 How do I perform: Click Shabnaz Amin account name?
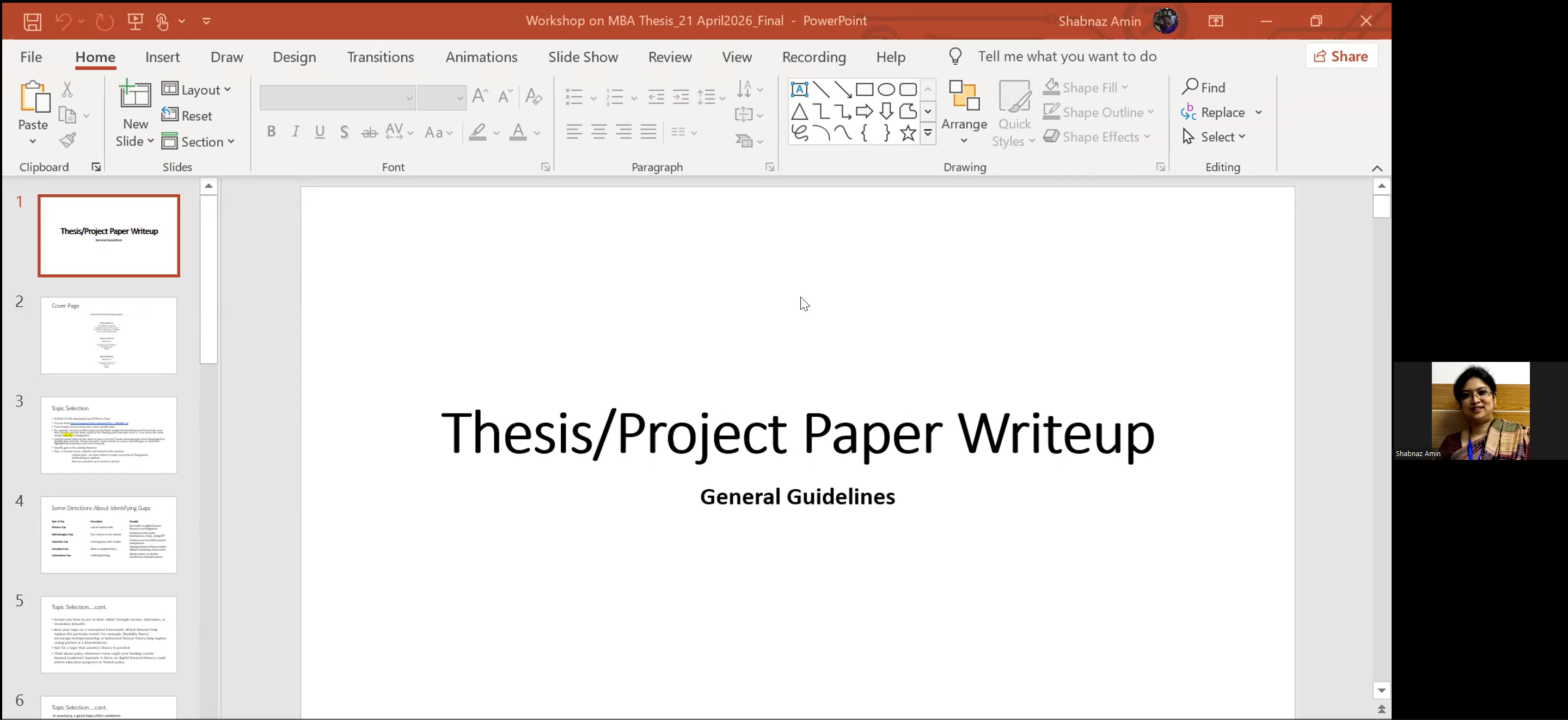pyautogui.click(x=1099, y=21)
